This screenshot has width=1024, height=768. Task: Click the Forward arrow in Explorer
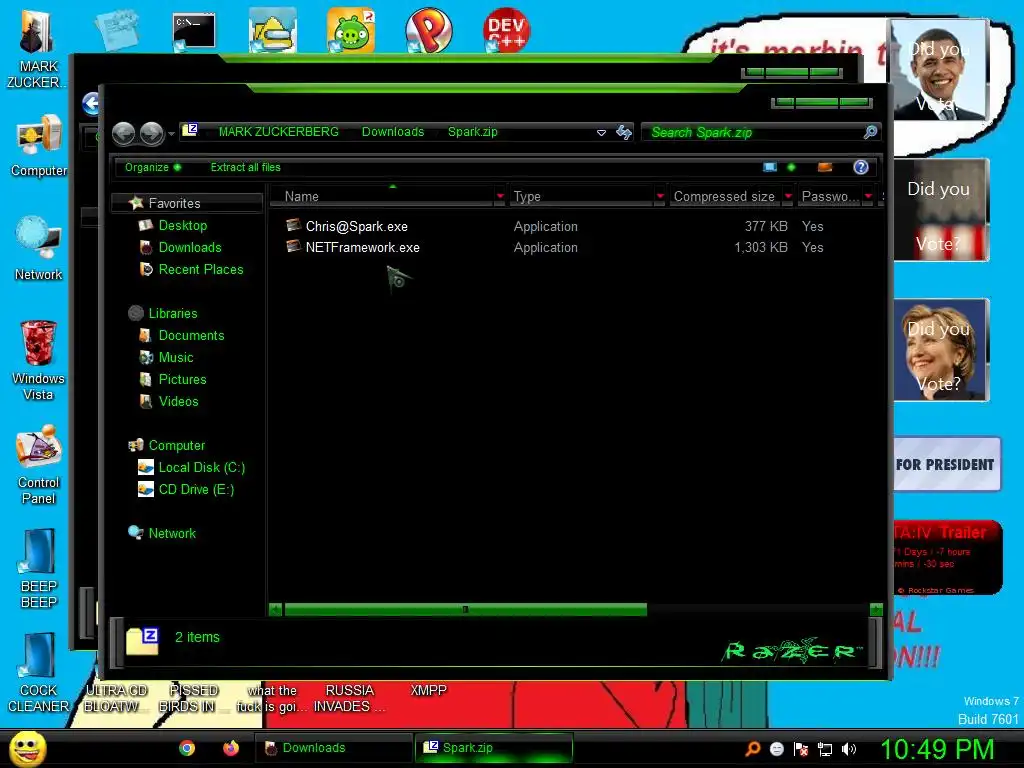click(152, 133)
